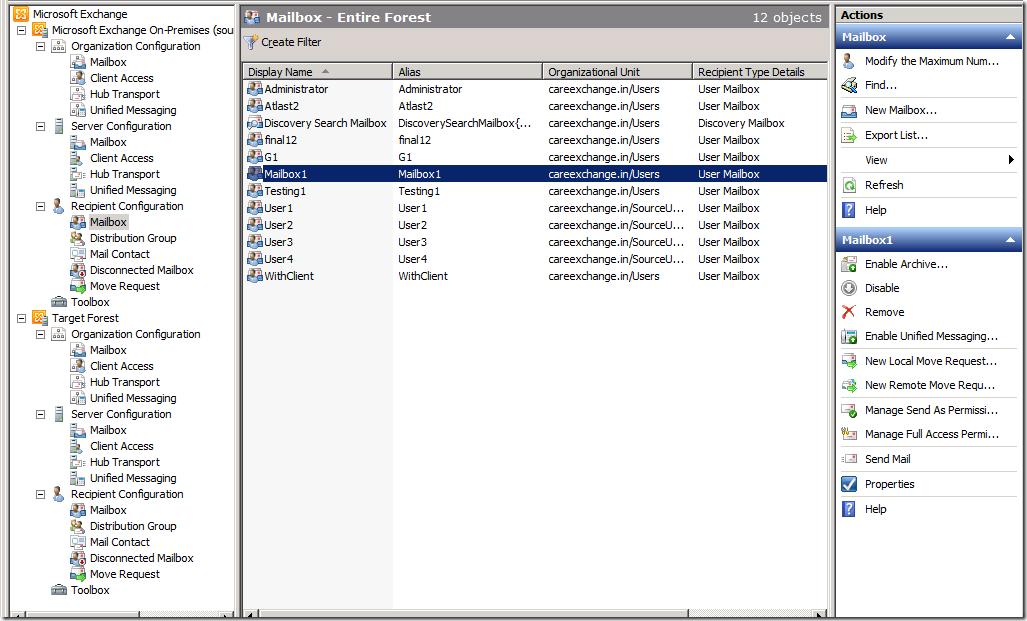
Task: Click the Manage Full Access Permission icon
Action: [x=849, y=434]
